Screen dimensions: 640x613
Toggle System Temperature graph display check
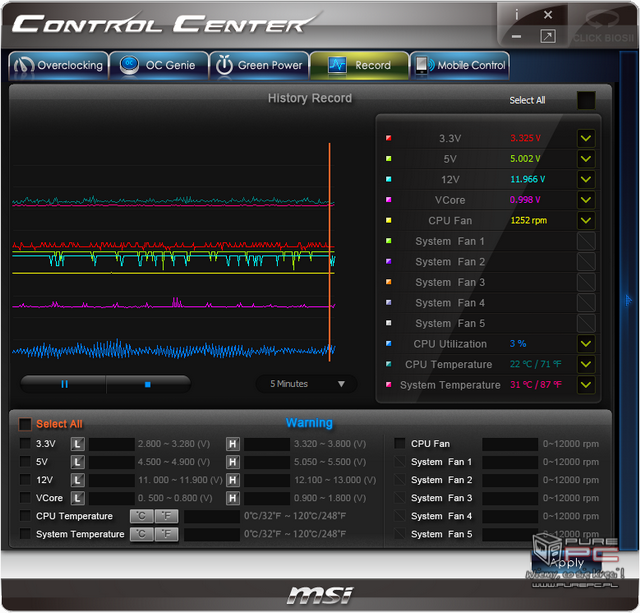tap(586, 385)
